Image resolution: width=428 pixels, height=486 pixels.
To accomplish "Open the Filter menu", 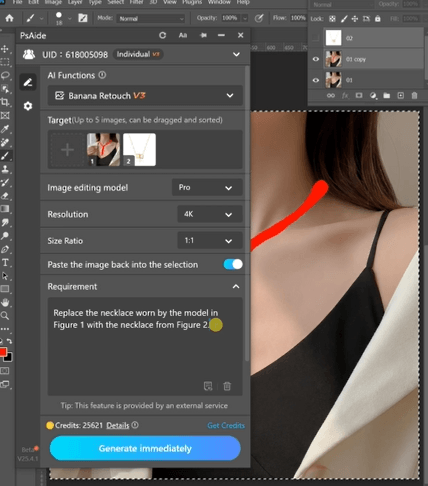I will pyautogui.click(x=136, y=2).
